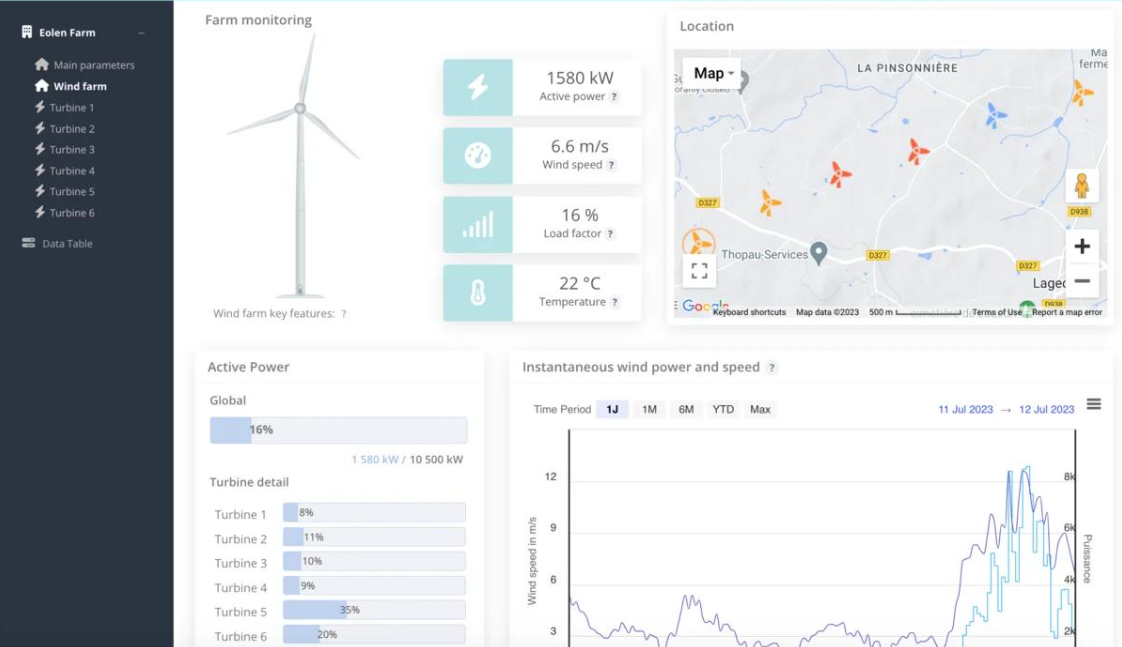The width and height of the screenshot is (1122, 647).
Task: Click help icon next to Instantaneous wind power
Action: click(771, 368)
